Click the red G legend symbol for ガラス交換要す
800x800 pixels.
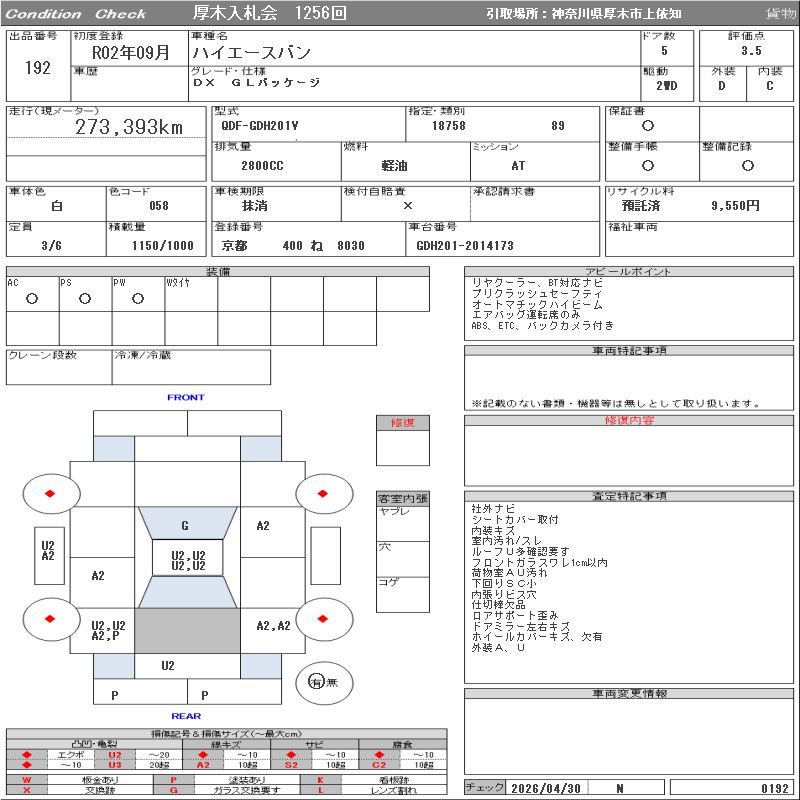click(x=173, y=790)
